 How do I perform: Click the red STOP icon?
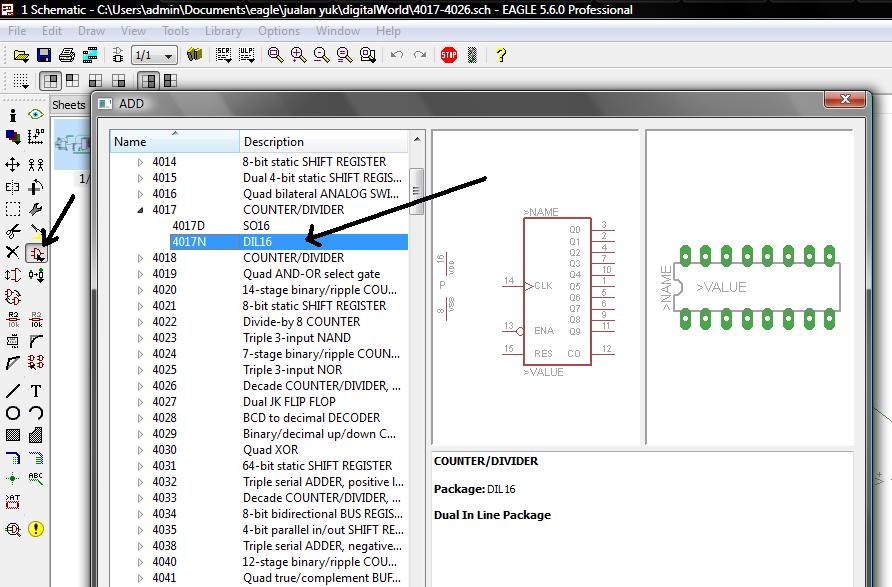448,55
